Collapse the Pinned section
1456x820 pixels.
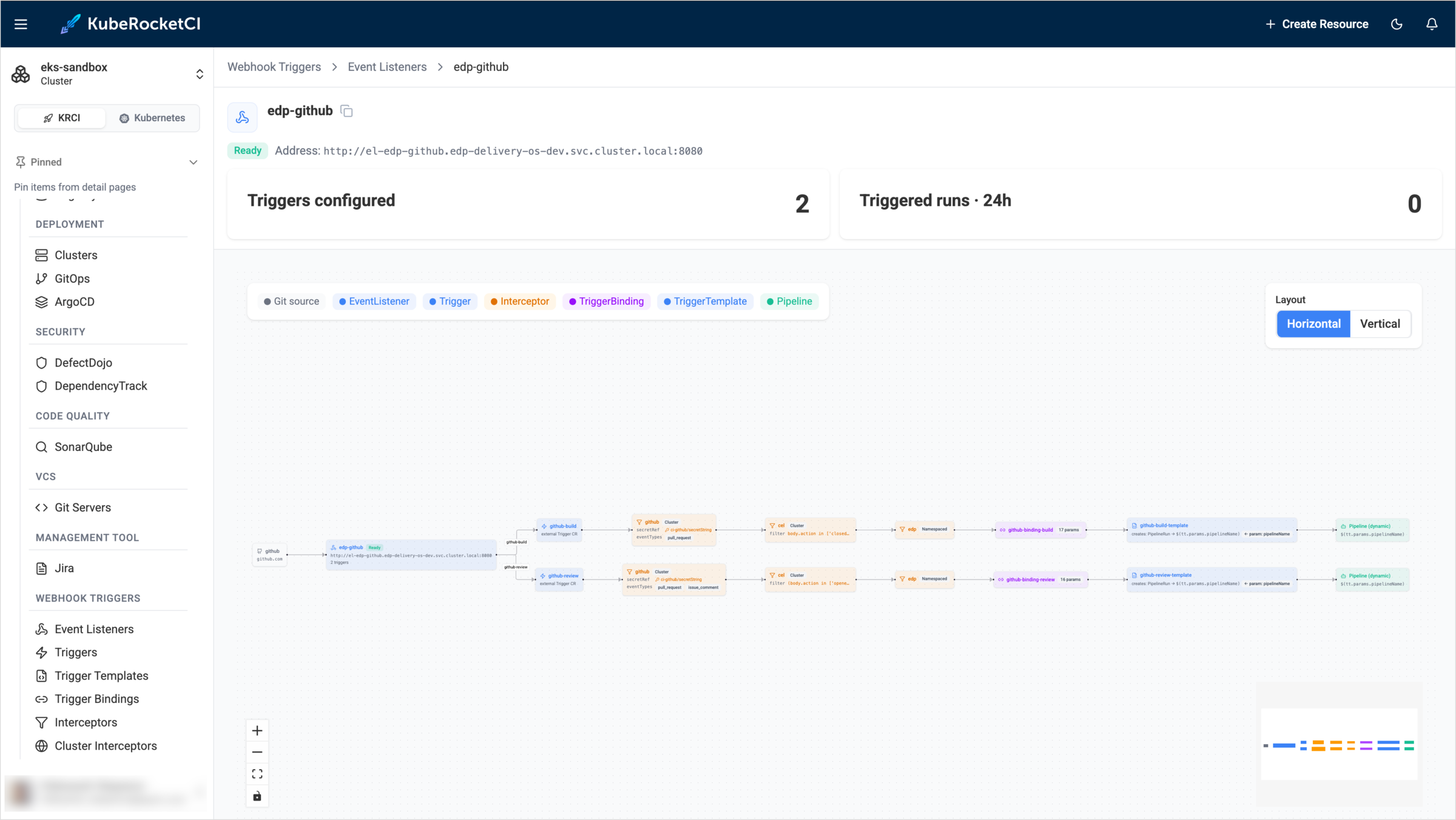tap(107, 162)
